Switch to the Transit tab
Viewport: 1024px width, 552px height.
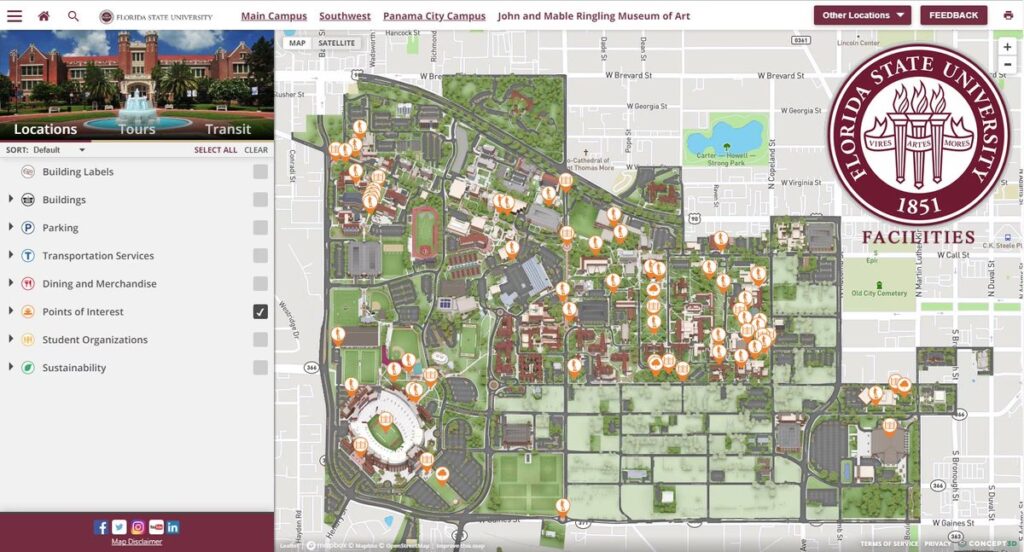[228, 129]
